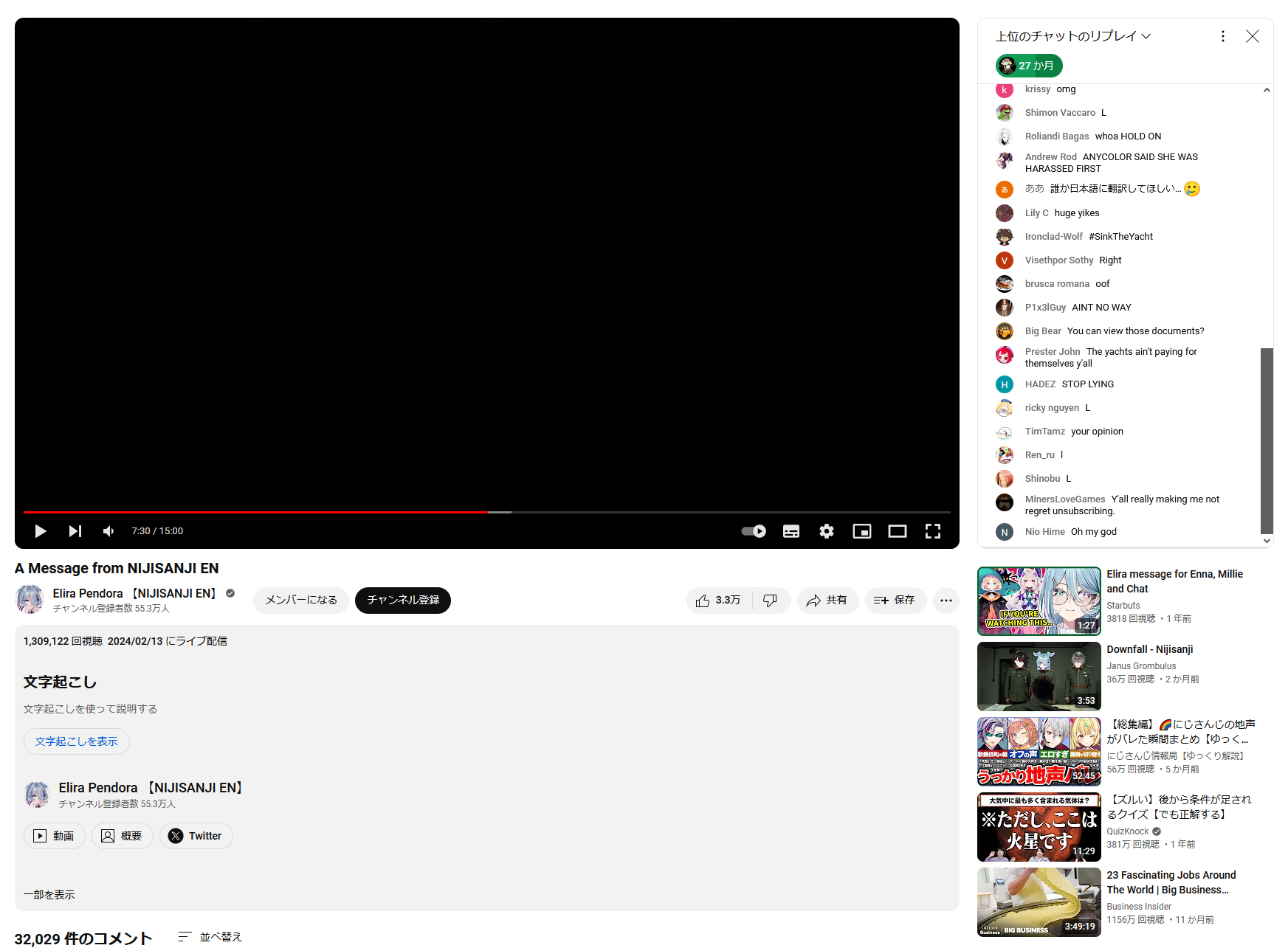Open the channel's 概要 tab chip
1288x948 pixels.
pos(123,836)
